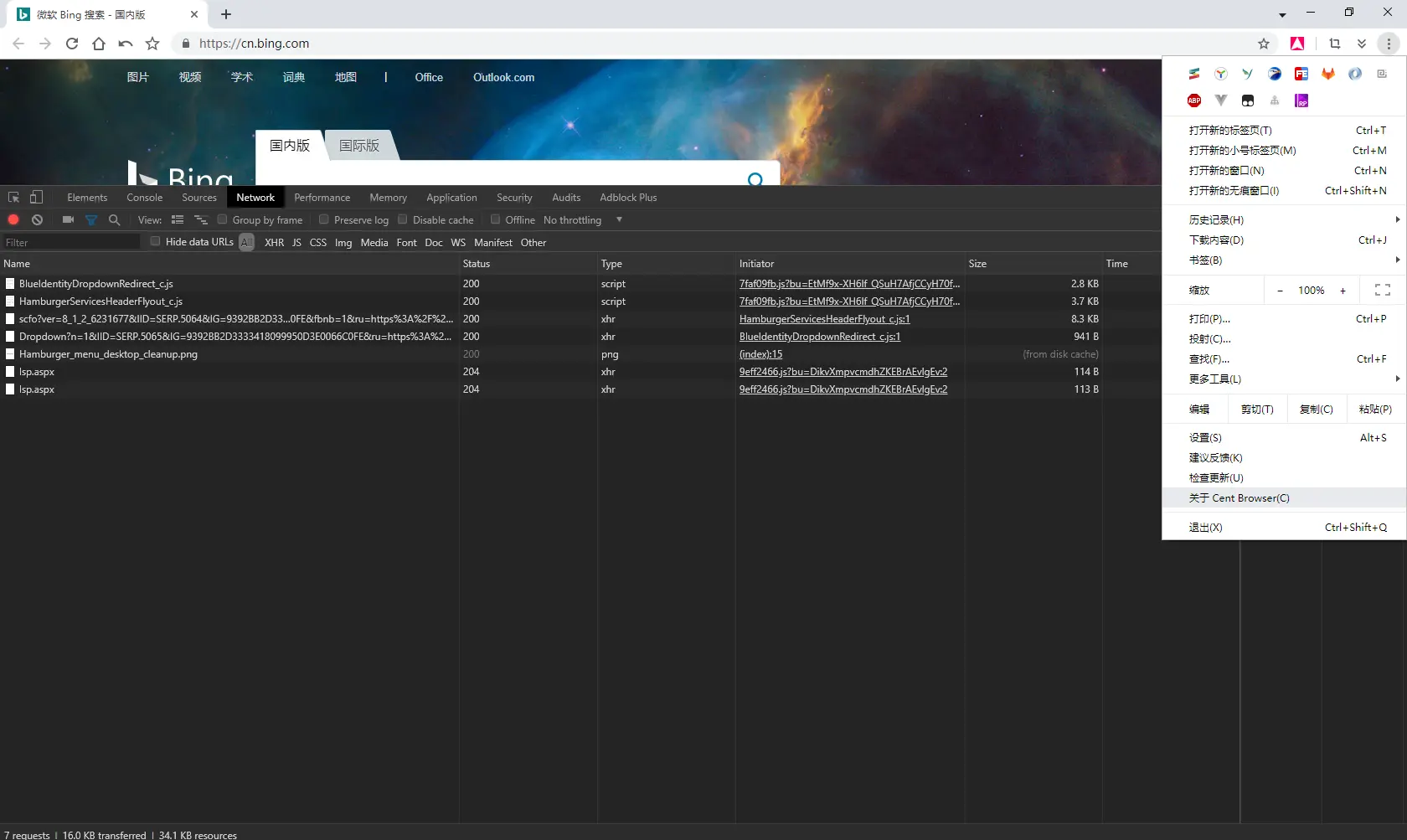Click the Vue devtools extension icon
The height and width of the screenshot is (840, 1407).
pos(1221,100)
